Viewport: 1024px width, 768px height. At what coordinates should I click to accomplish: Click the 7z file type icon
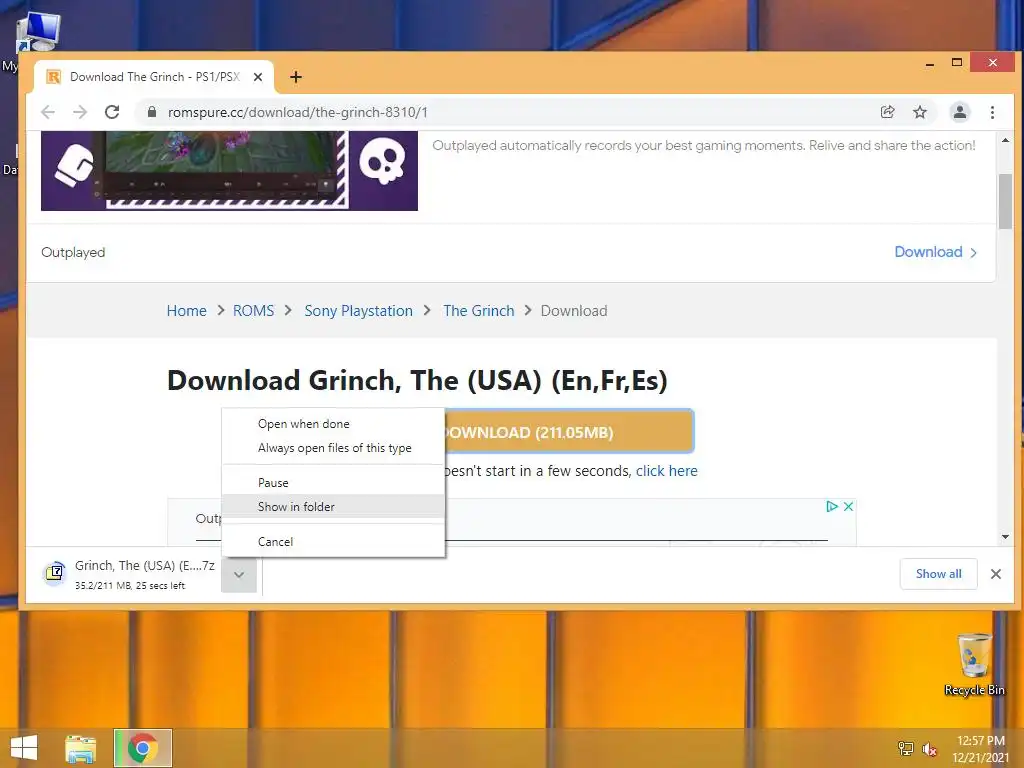55,573
